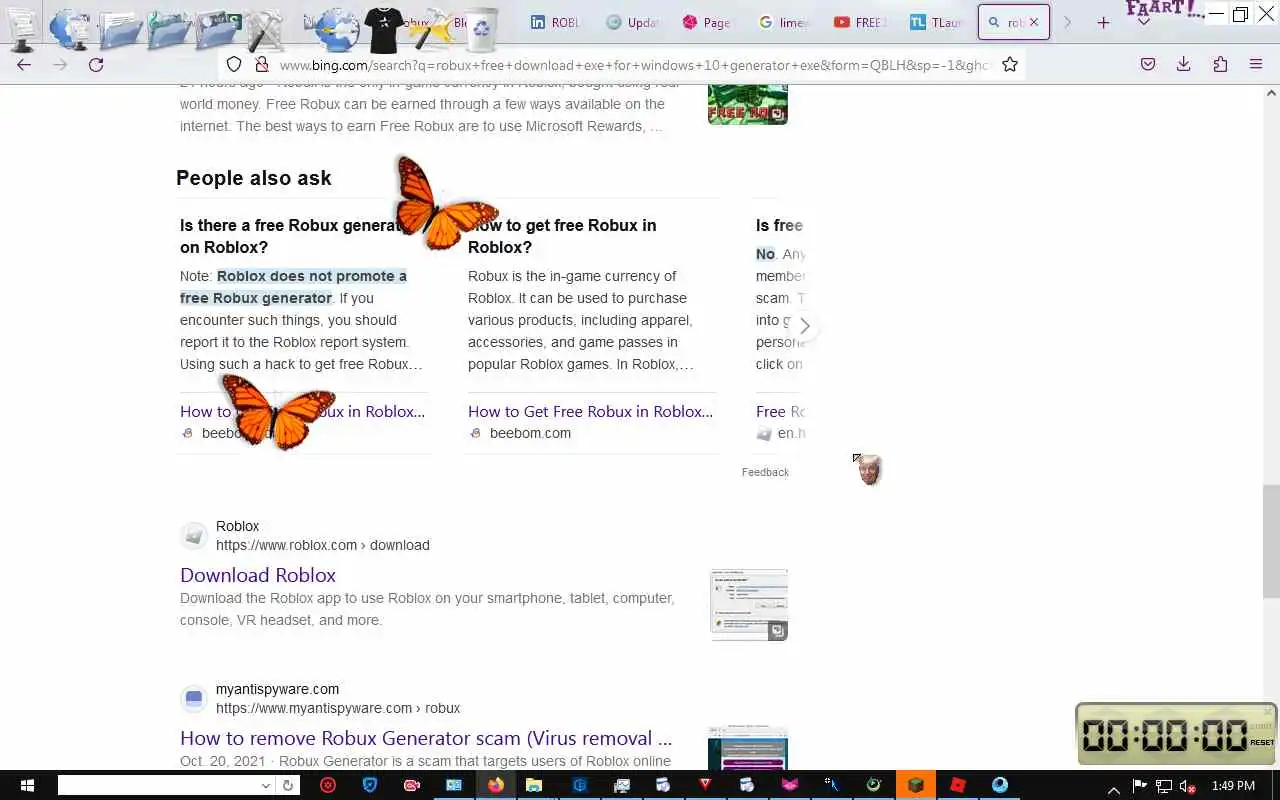Image resolution: width=1280 pixels, height=800 pixels.
Task: Open How to remove Robux Generator scam link
Action: coord(426,738)
